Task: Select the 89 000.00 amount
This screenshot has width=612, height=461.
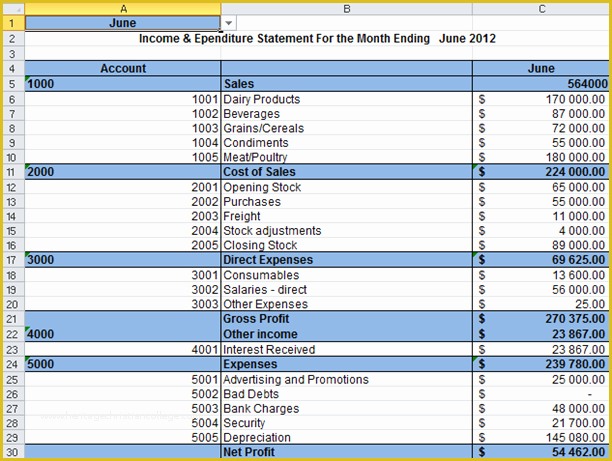Action: point(541,245)
